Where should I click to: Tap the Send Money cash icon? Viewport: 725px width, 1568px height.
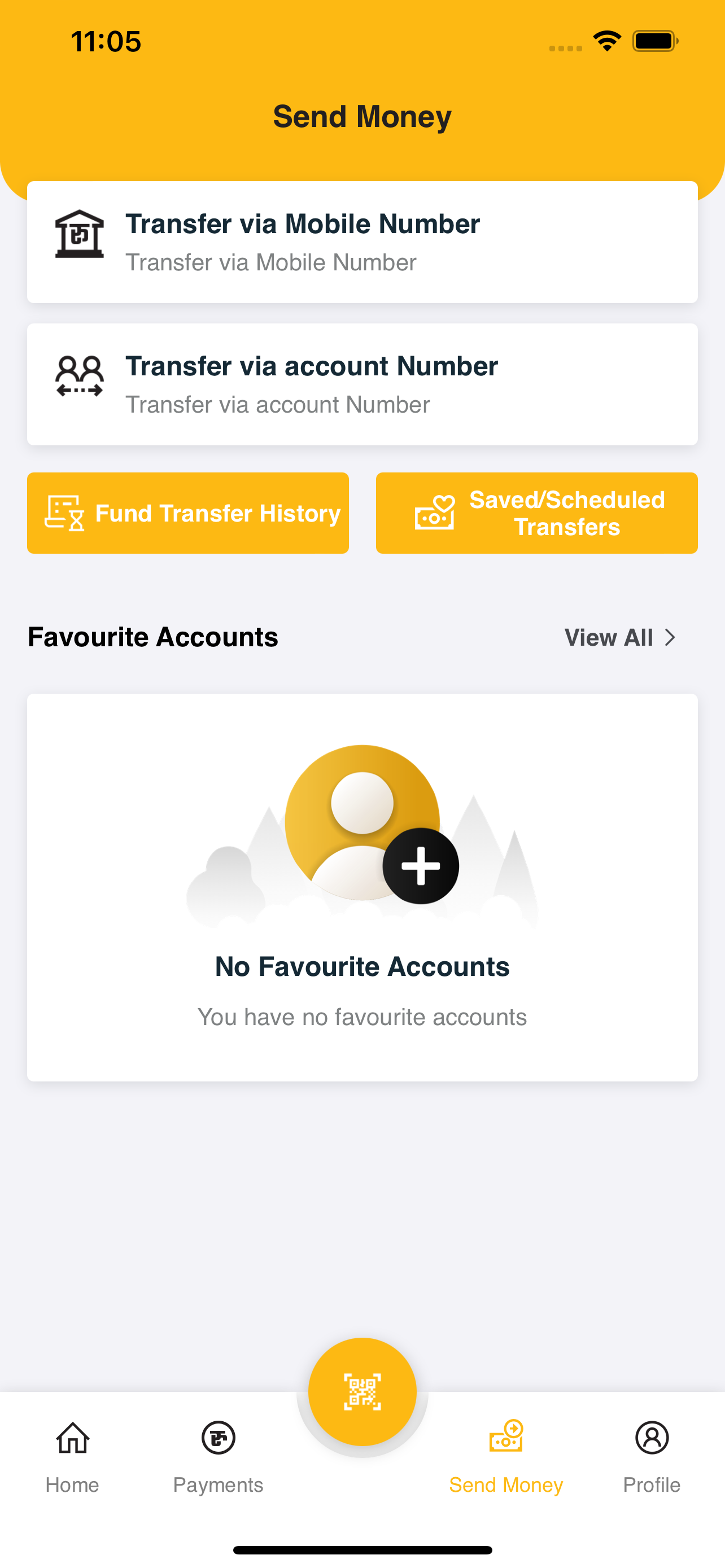coord(506,1436)
